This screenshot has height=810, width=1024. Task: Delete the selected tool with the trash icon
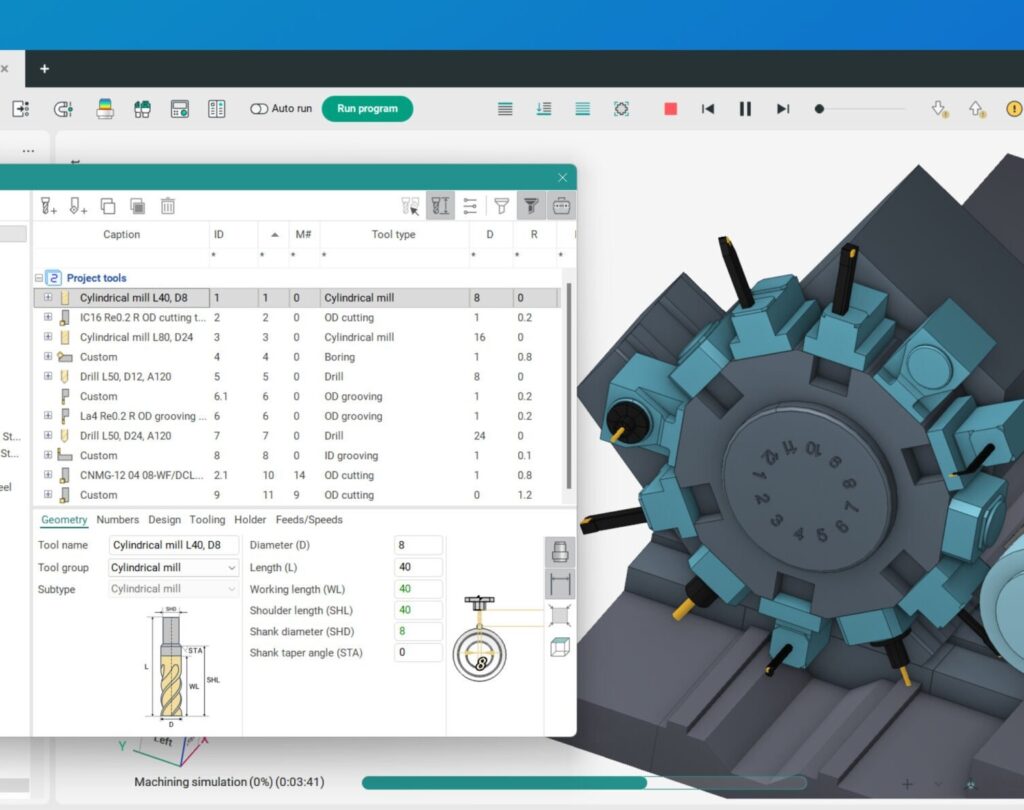point(168,206)
